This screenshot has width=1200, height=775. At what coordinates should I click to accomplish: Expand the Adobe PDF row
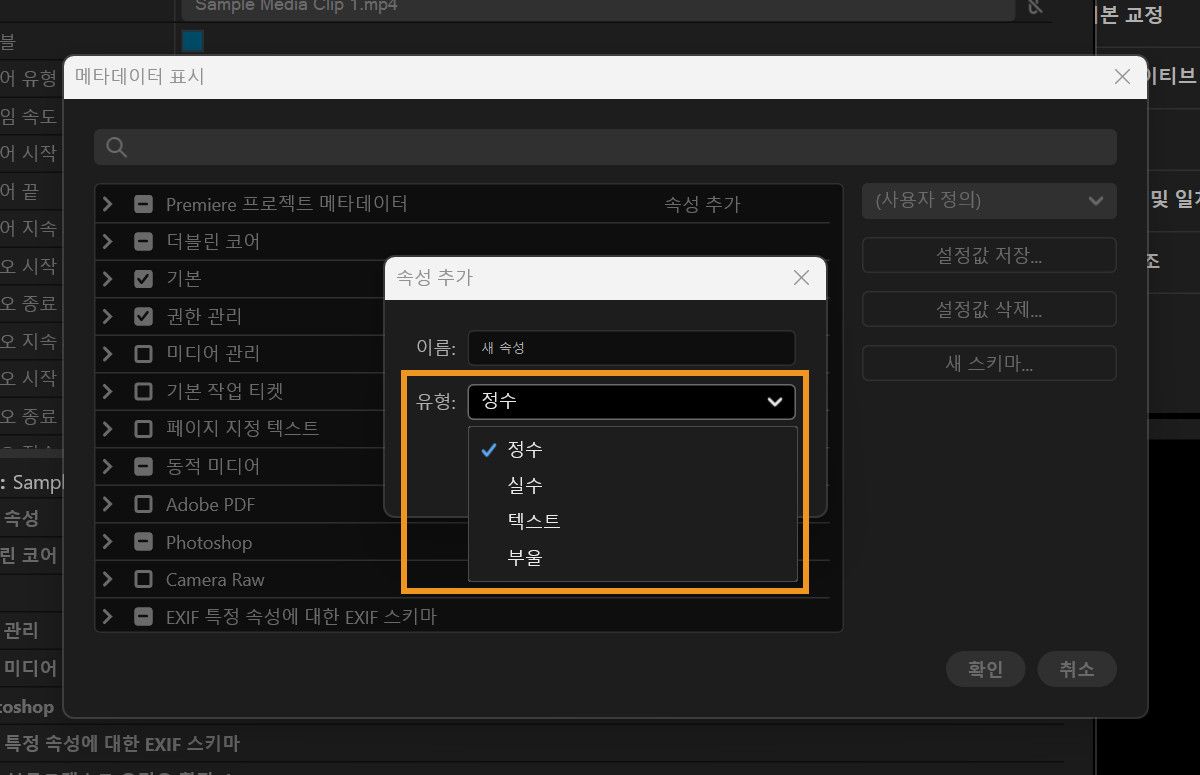[x=108, y=504]
